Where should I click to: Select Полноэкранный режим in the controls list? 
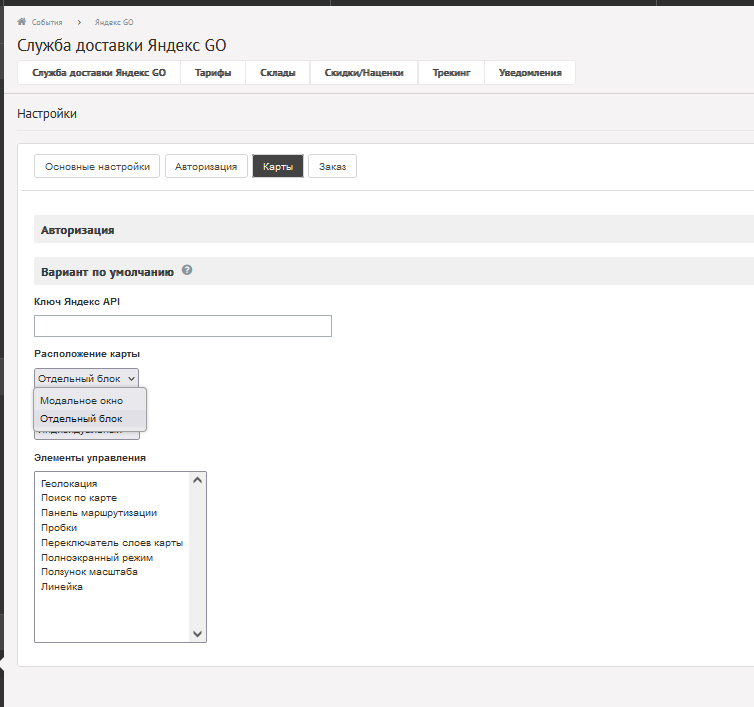click(x=97, y=557)
